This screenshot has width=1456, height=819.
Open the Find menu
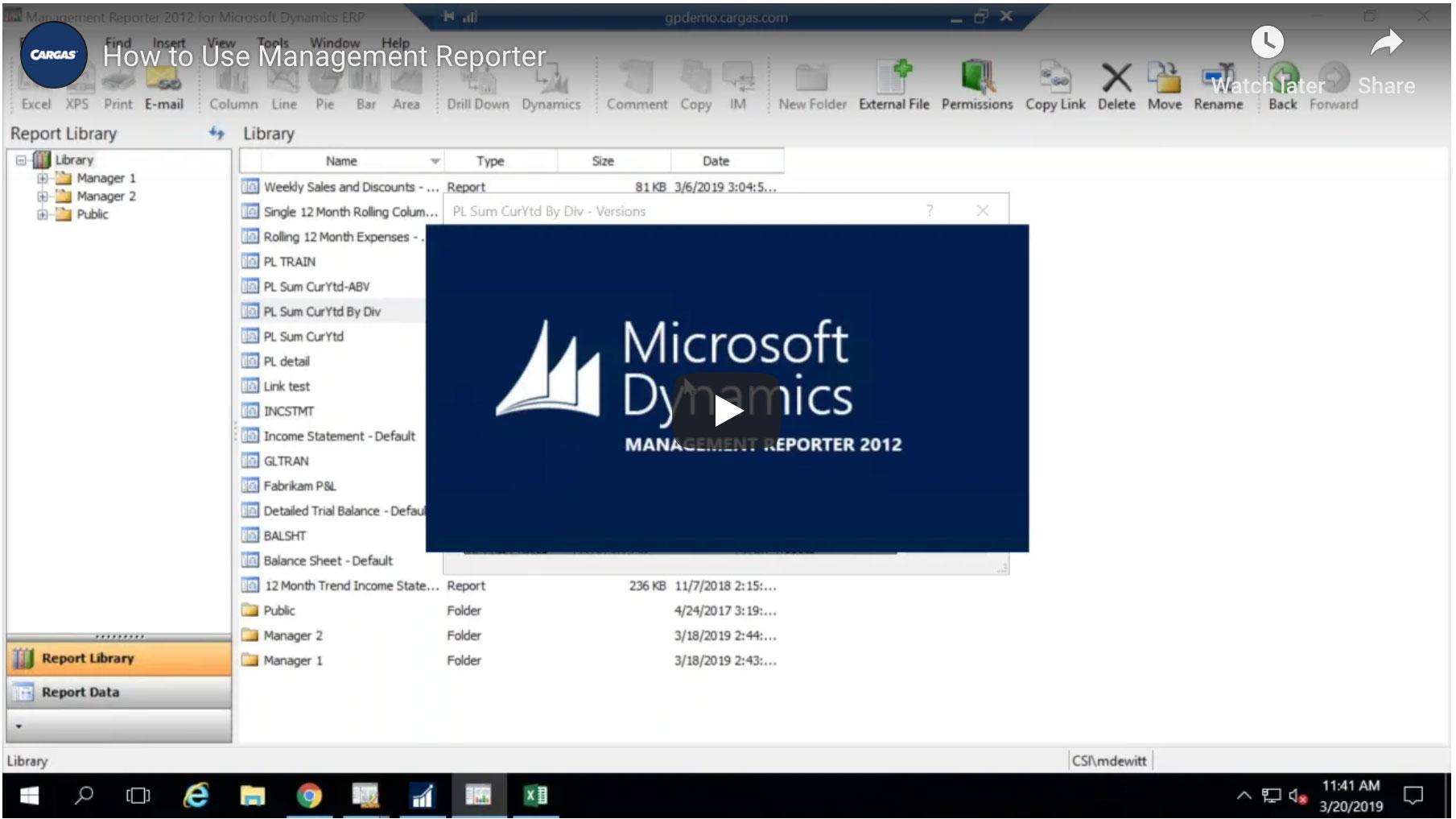click(118, 43)
